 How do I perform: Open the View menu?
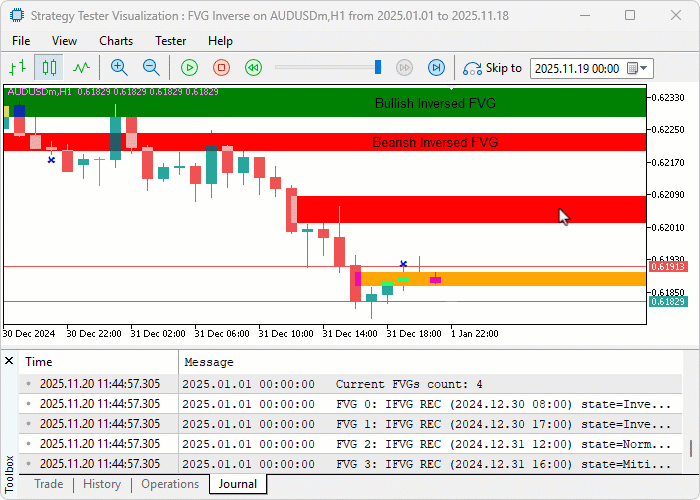tap(64, 41)
